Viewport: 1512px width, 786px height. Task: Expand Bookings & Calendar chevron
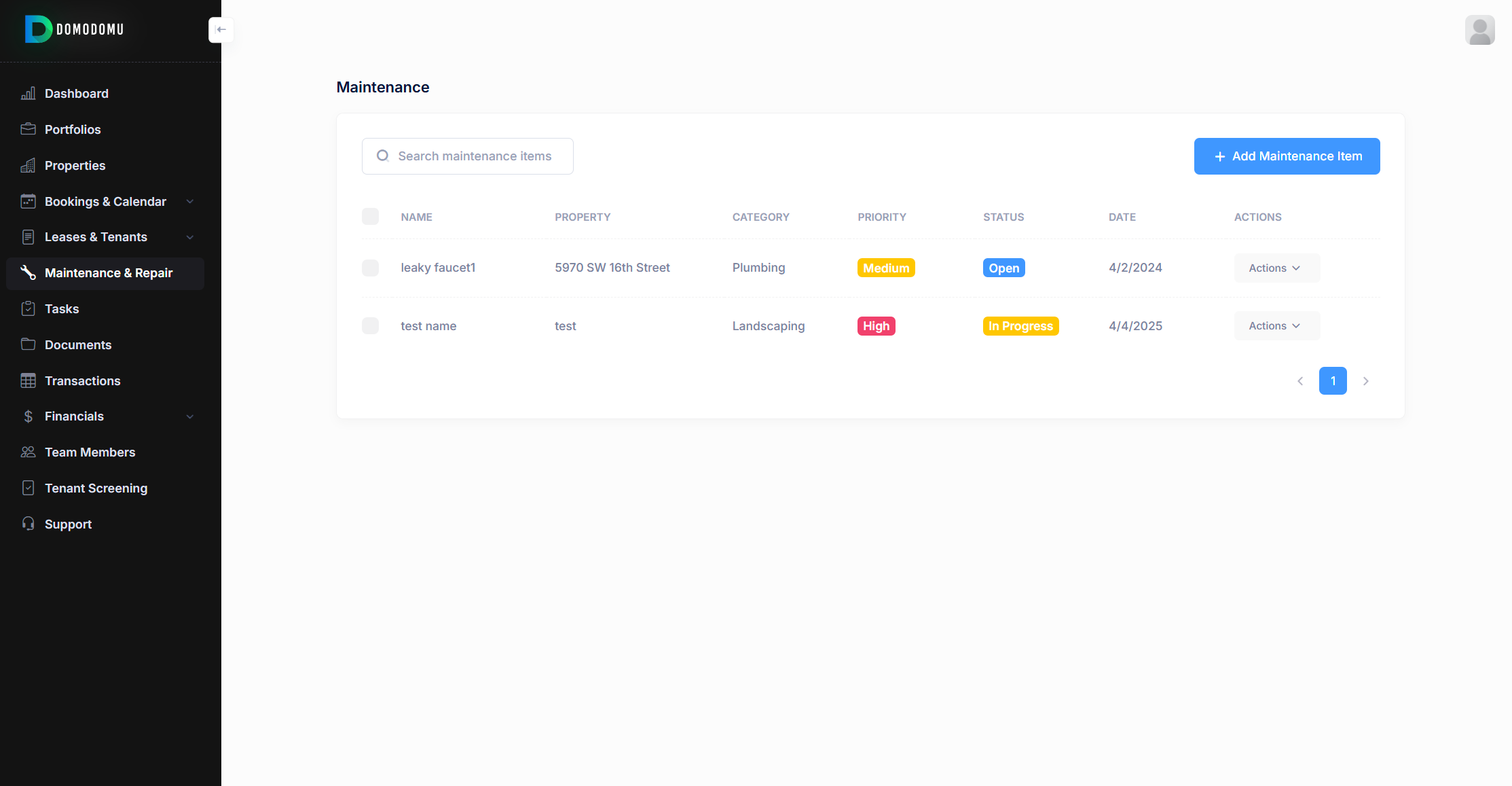190,202
